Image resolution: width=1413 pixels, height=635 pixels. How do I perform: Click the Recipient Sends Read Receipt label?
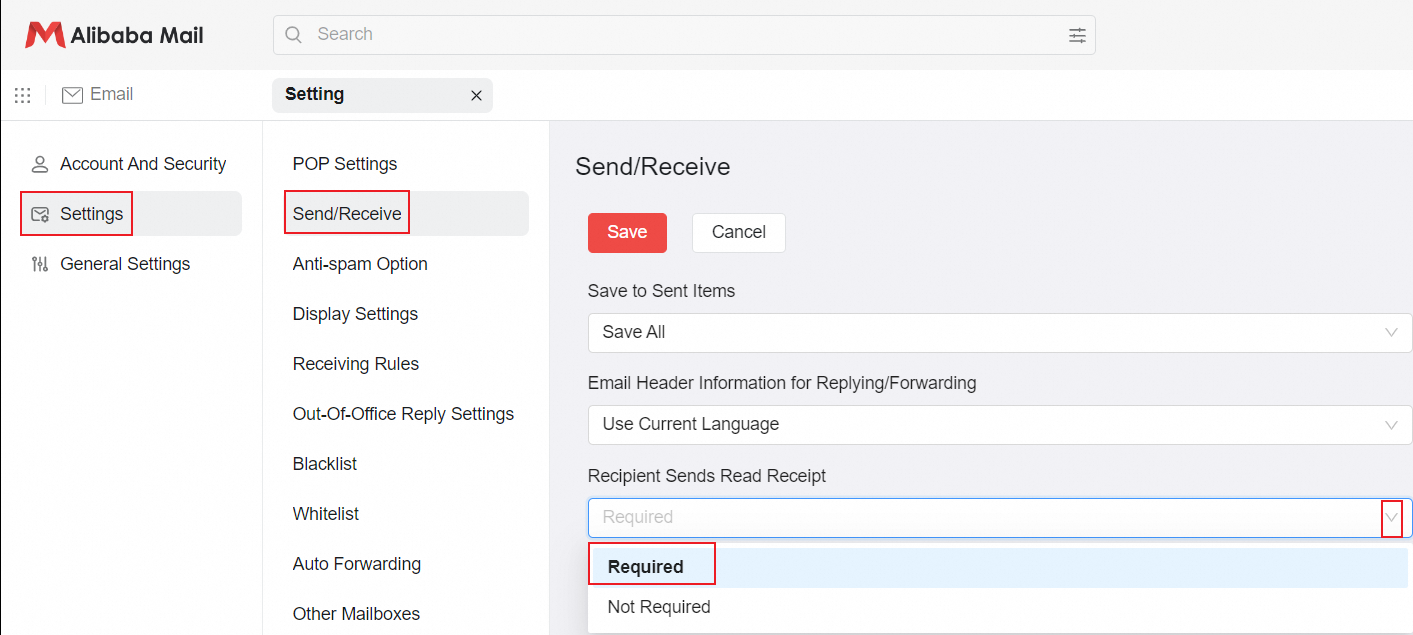tap(707, 476)
